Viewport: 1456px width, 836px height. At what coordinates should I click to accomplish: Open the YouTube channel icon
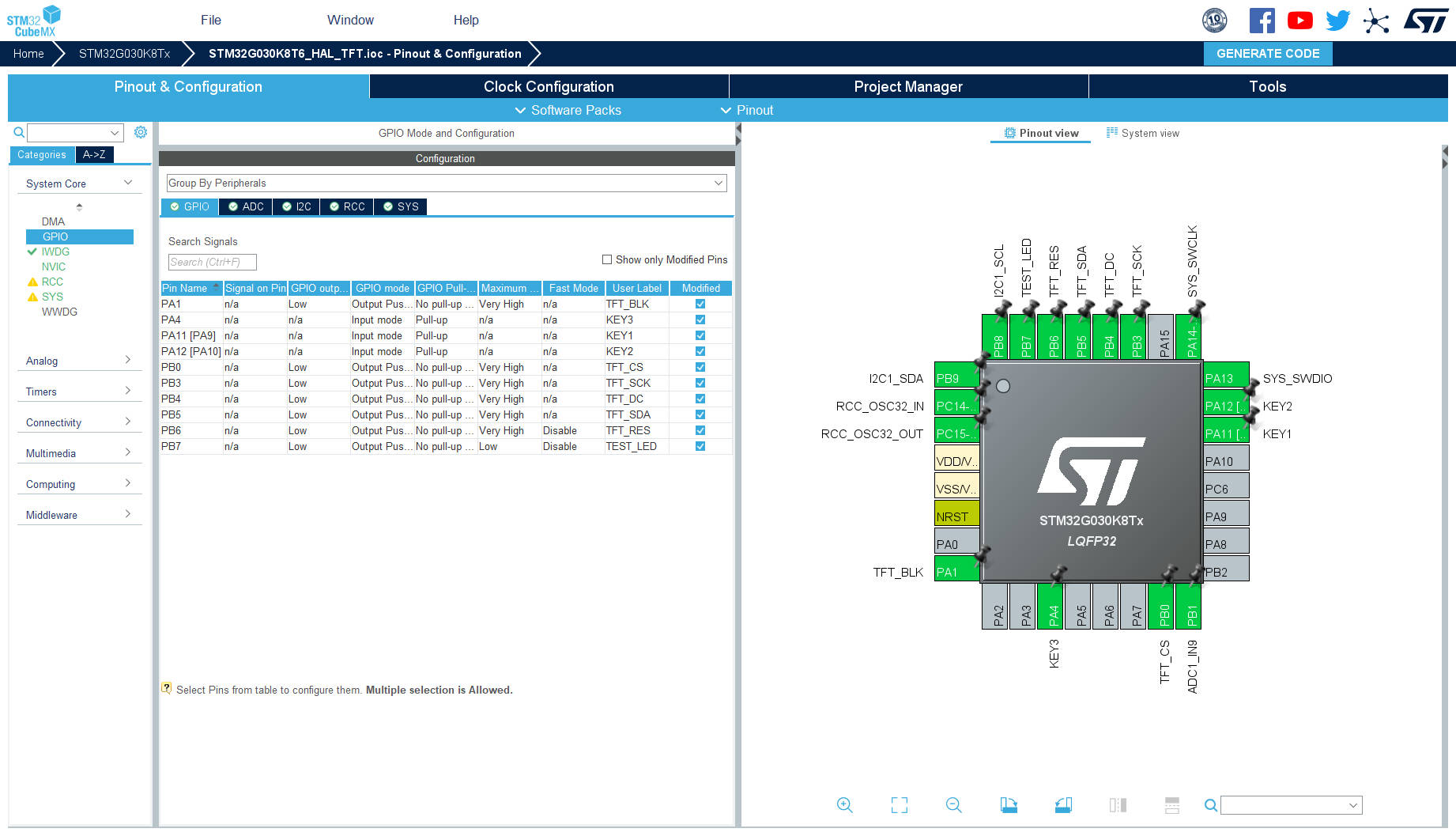(x=1299, y=21)
